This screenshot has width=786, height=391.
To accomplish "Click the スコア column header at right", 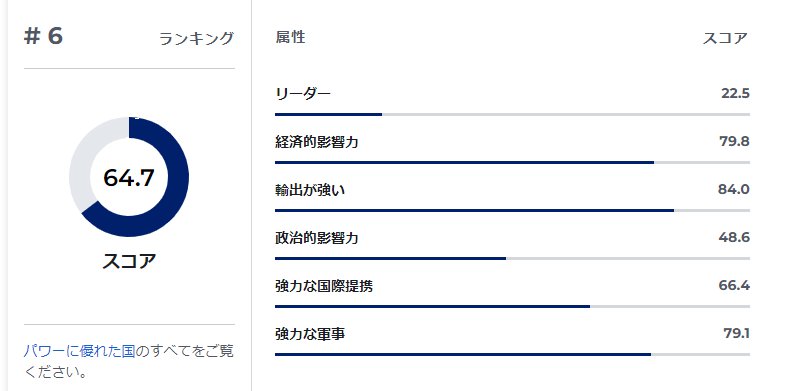I will pos(725,38).
